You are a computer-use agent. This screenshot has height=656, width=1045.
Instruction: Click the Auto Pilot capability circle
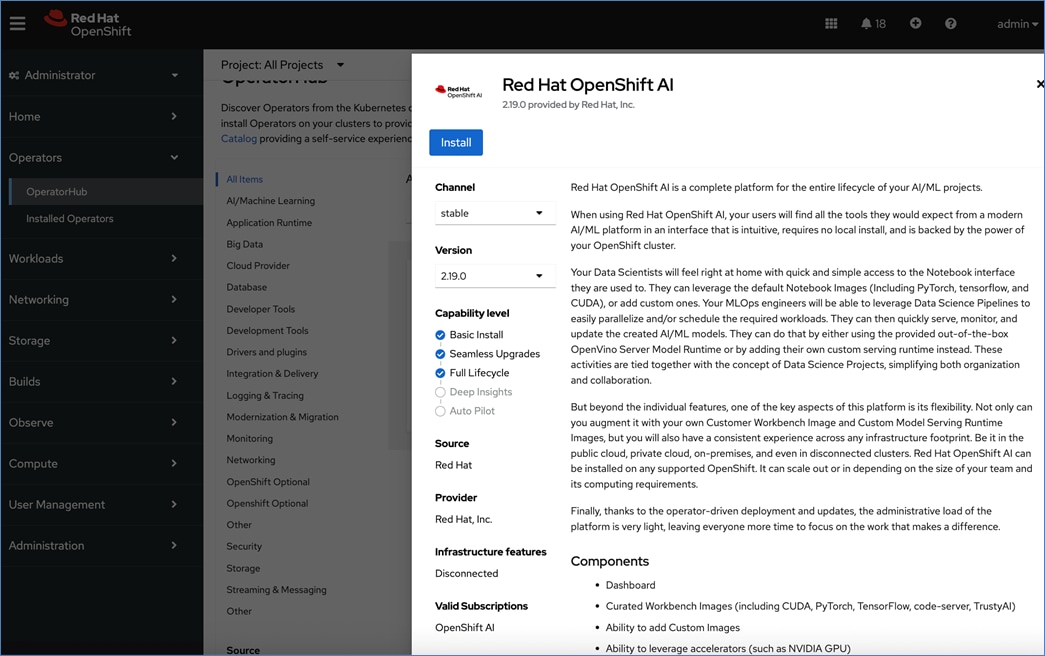440,411
